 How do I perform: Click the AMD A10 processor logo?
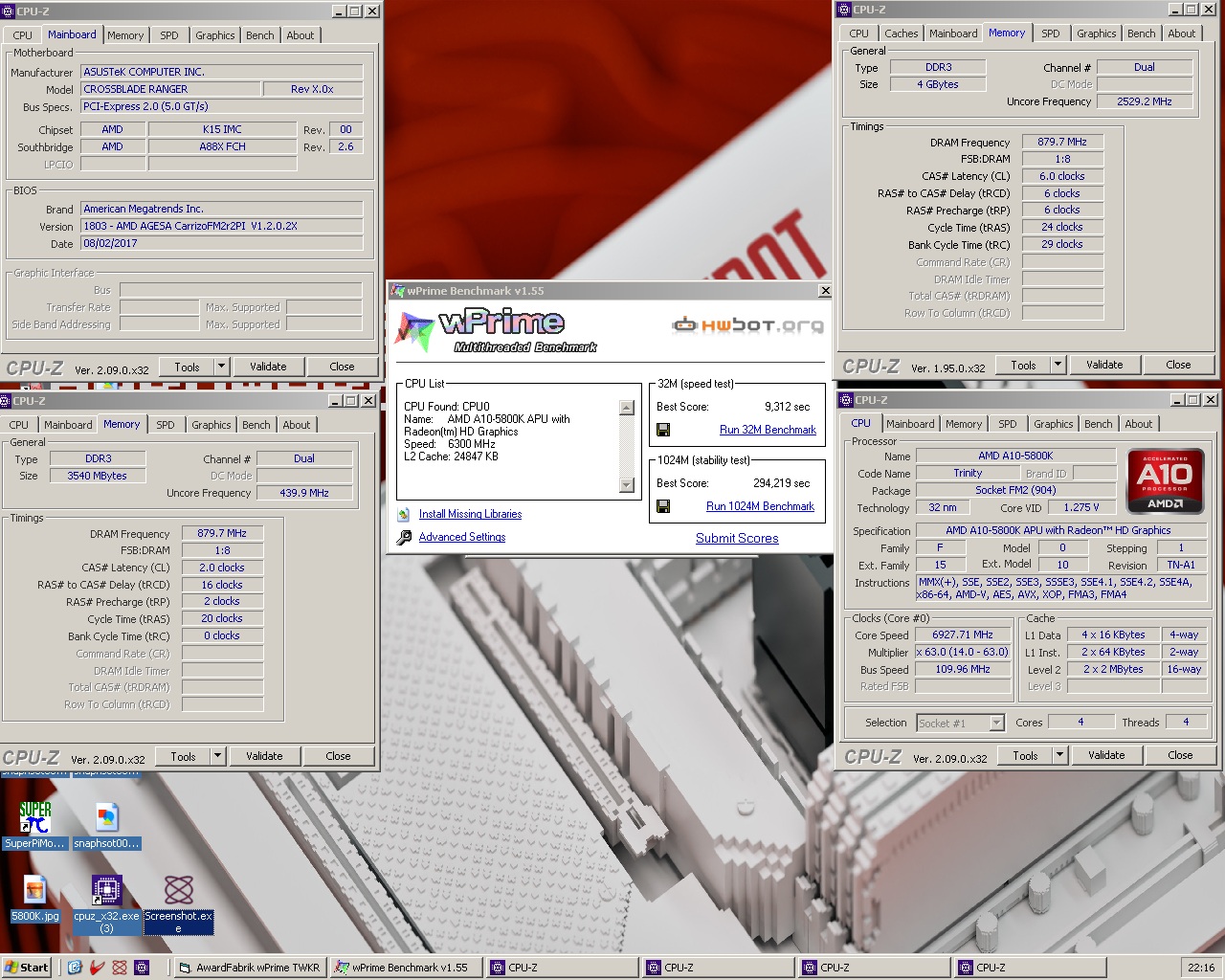pos(1165,480)
